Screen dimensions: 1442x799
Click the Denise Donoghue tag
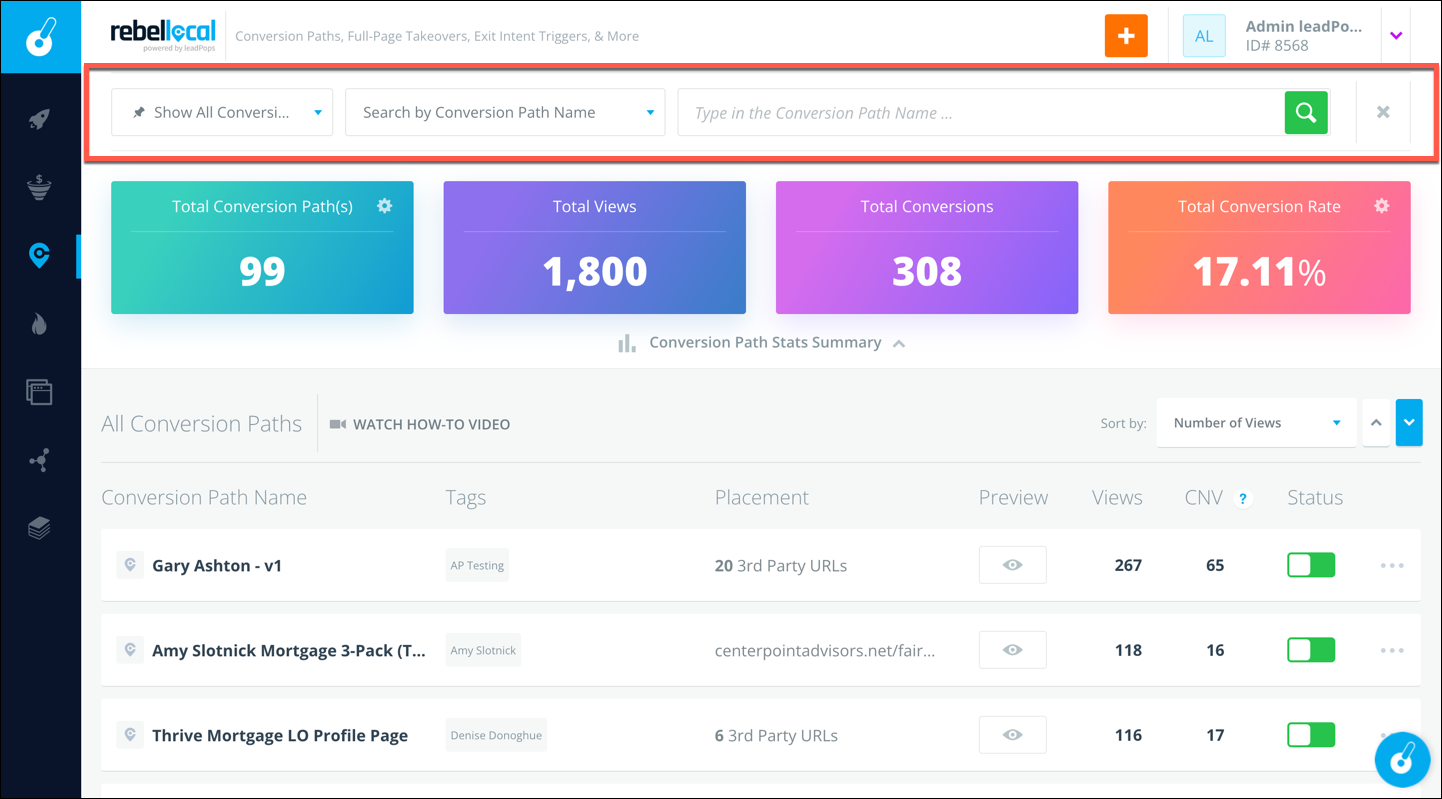coord(496,735)
